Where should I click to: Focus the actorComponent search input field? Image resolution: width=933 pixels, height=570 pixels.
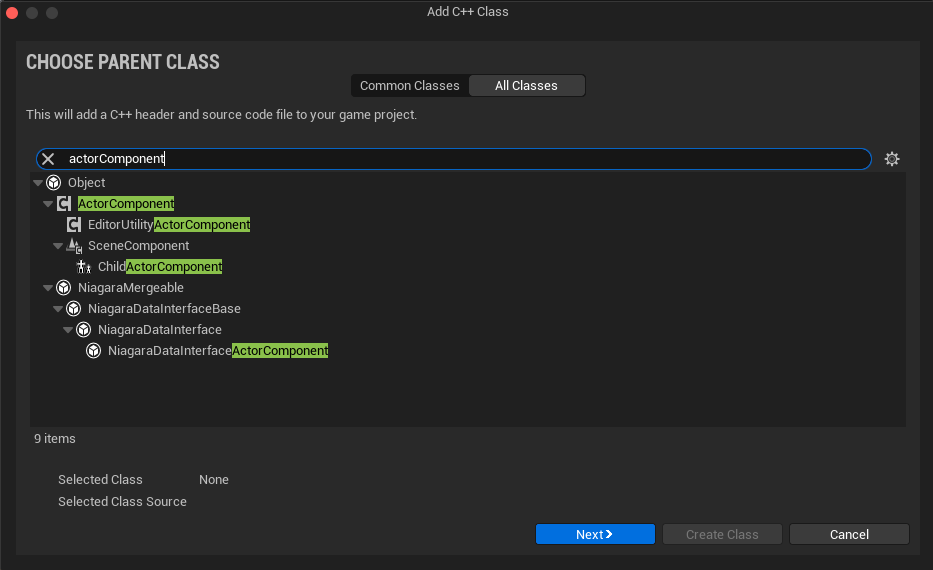(453, 159)
